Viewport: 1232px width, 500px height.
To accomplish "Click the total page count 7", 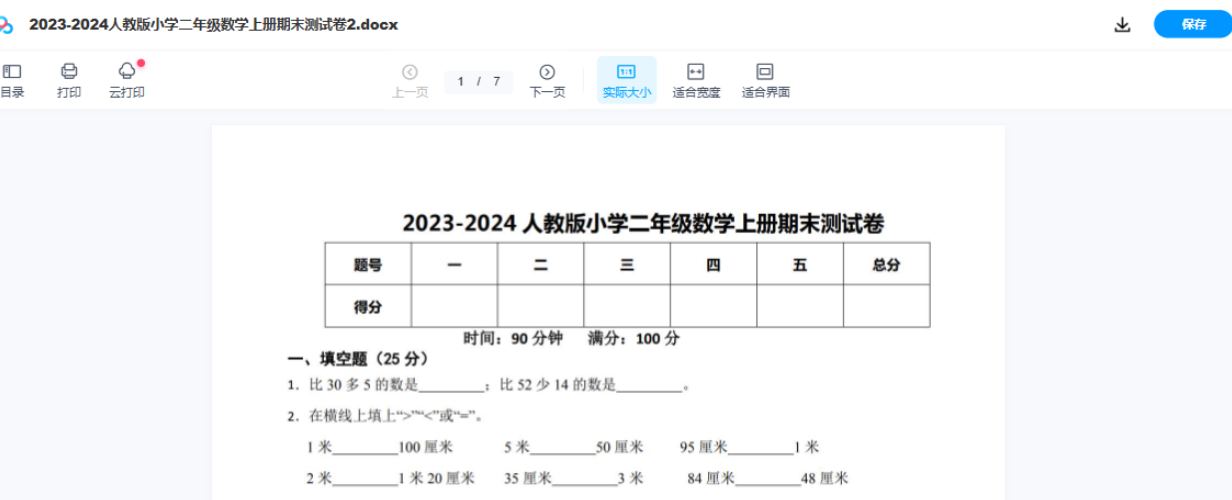I will point(497,81).
